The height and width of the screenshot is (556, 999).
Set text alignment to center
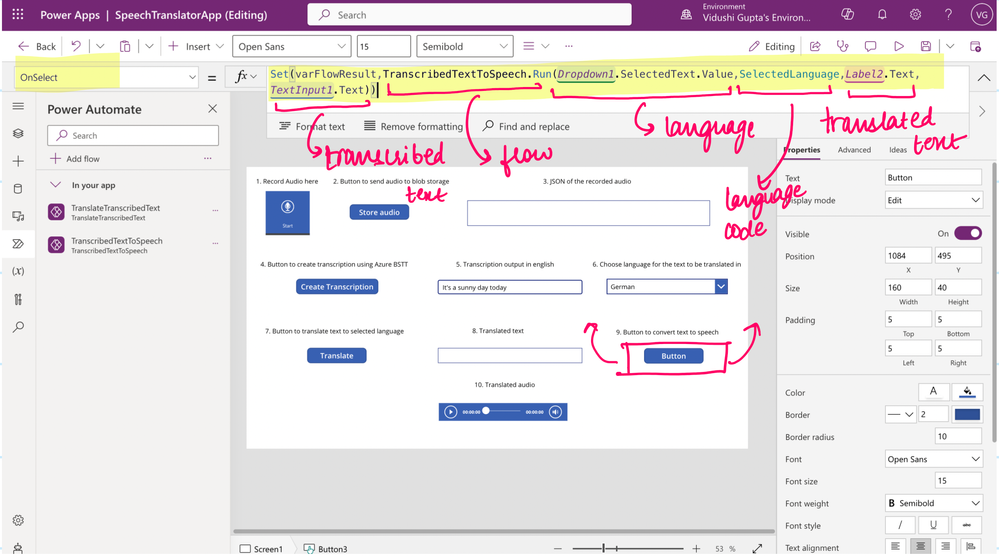[921, 546]
